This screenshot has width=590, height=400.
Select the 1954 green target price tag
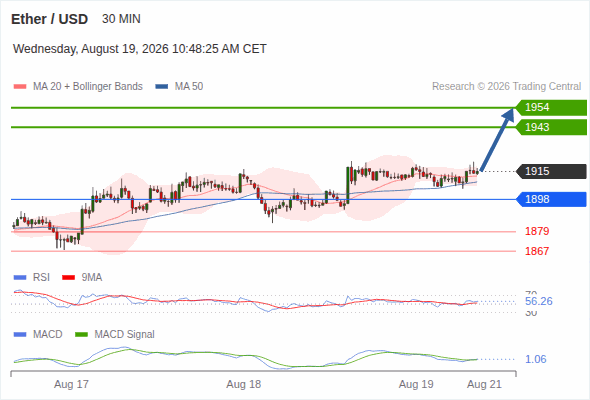point(551,108)
